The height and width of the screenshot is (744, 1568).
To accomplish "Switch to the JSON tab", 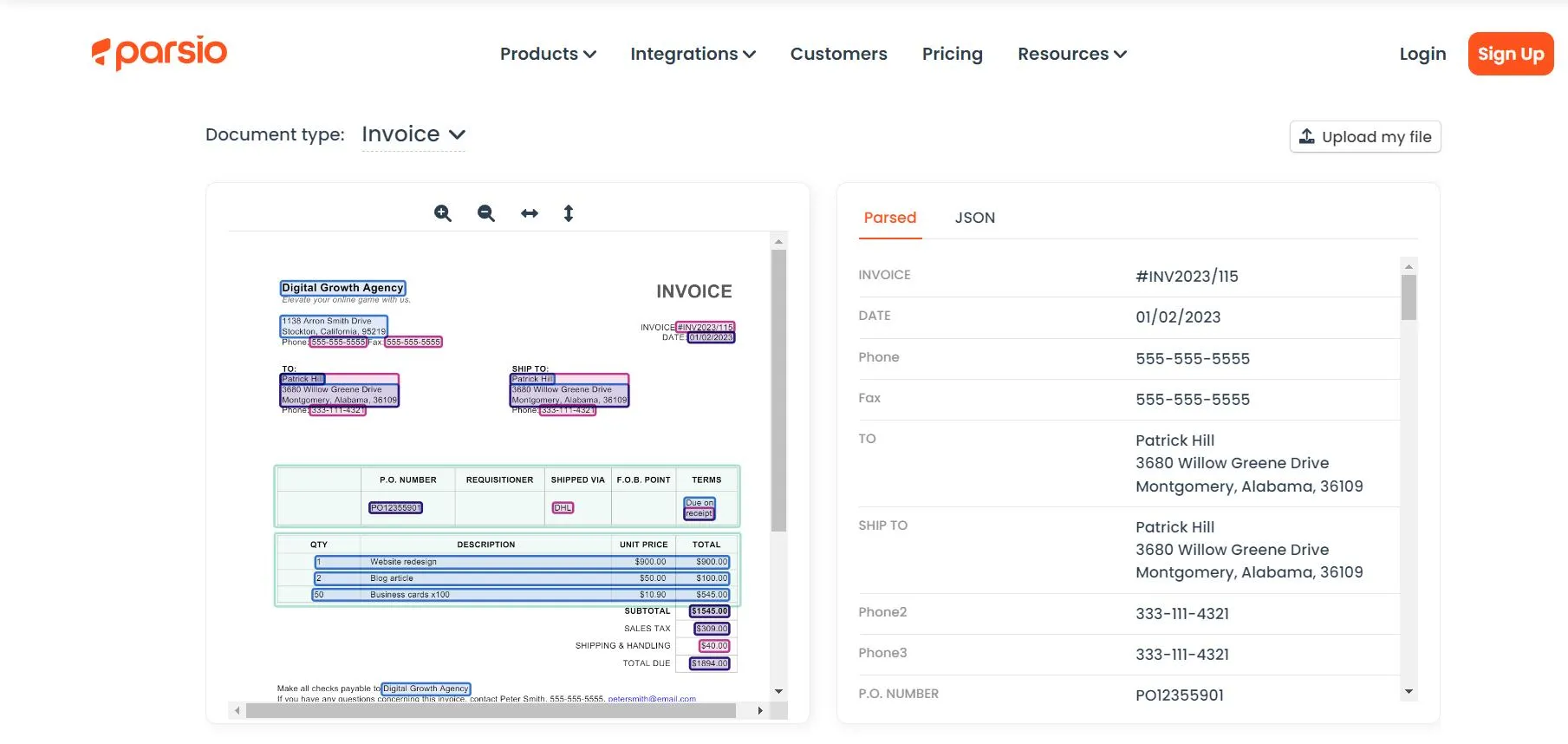I will coord(974,218).
